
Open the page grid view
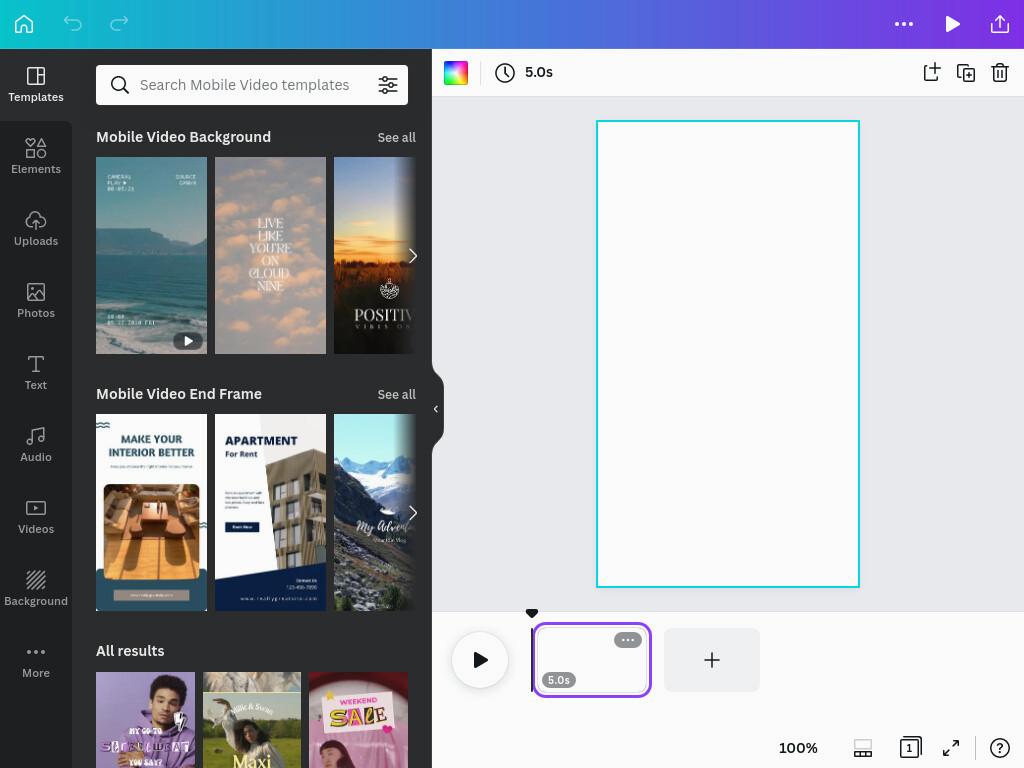[x=910, y=748]
